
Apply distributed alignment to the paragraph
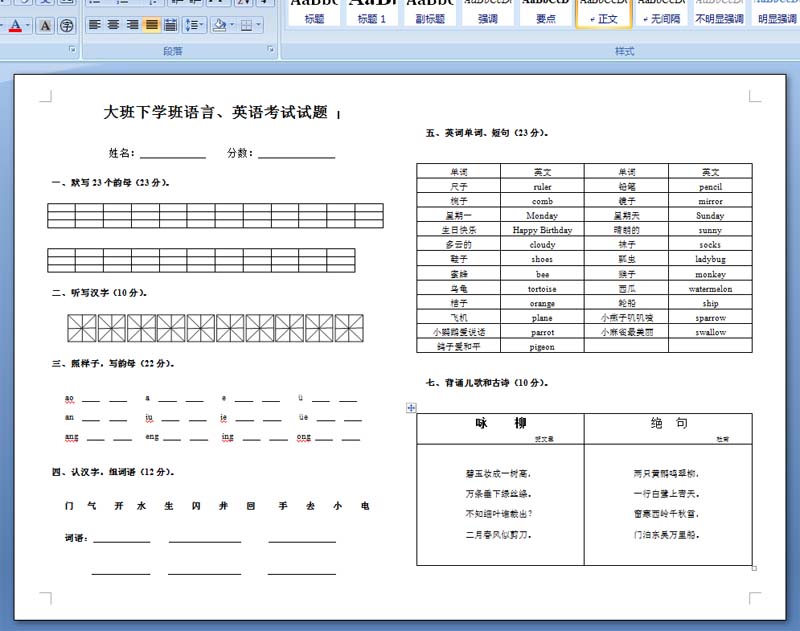tap(170, 24)
